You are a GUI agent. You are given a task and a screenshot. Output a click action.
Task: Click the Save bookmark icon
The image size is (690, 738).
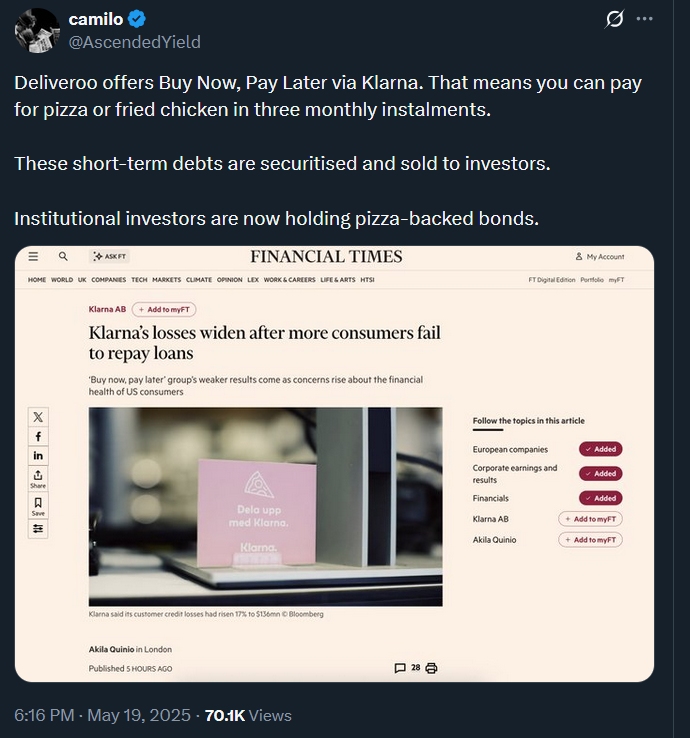(x=38, y=506)
